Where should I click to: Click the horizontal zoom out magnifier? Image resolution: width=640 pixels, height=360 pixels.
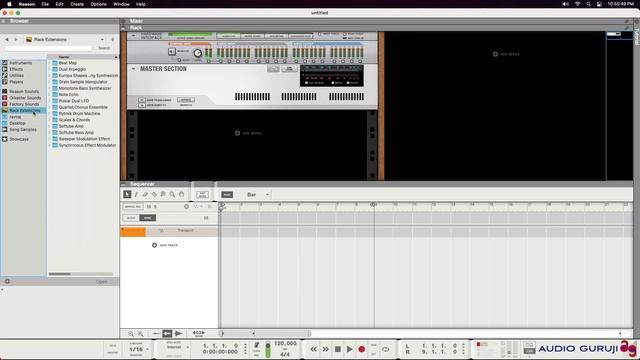(131, 333)
